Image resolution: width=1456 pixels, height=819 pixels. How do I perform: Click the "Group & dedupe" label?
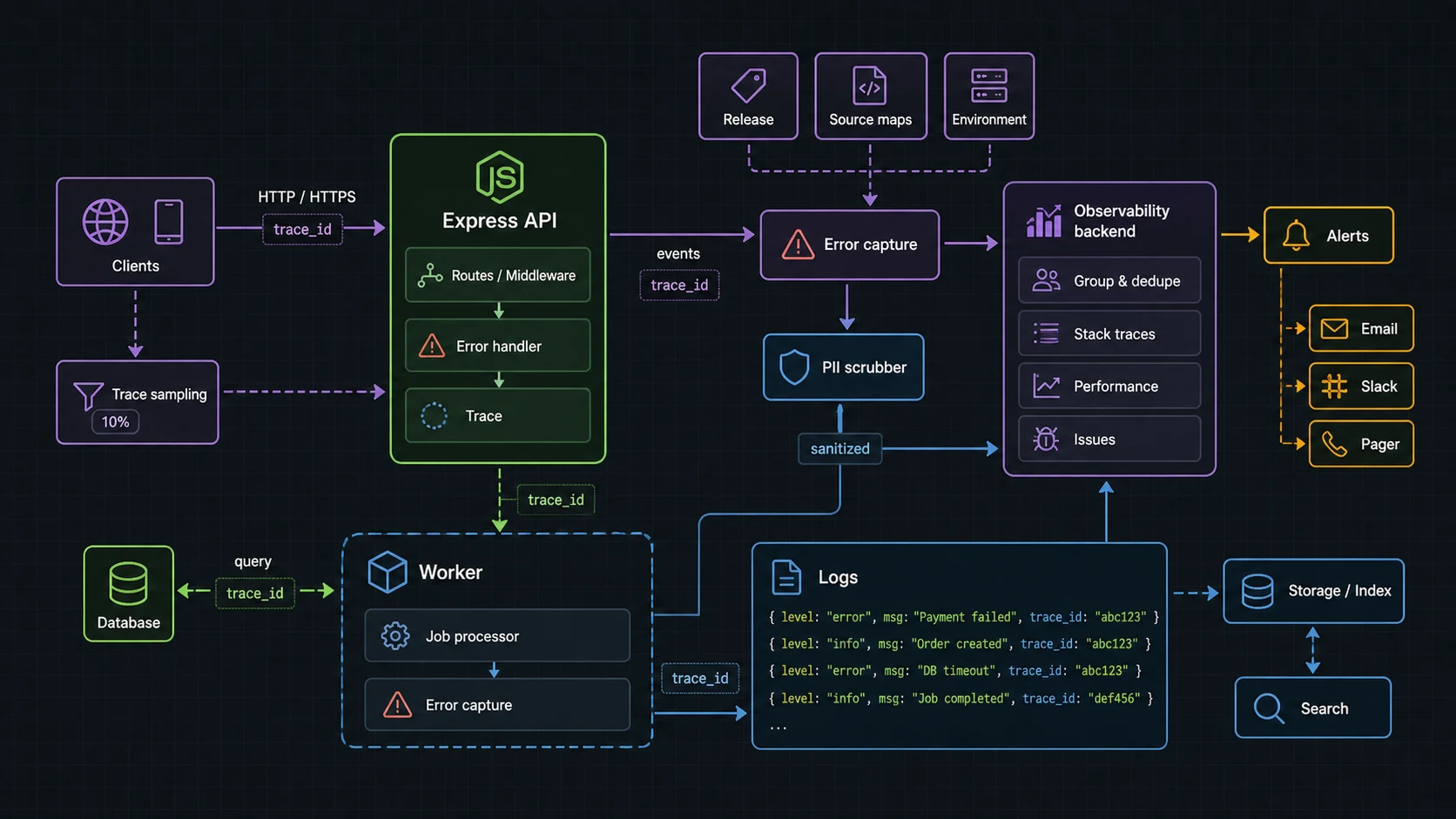click(1127, 281)
